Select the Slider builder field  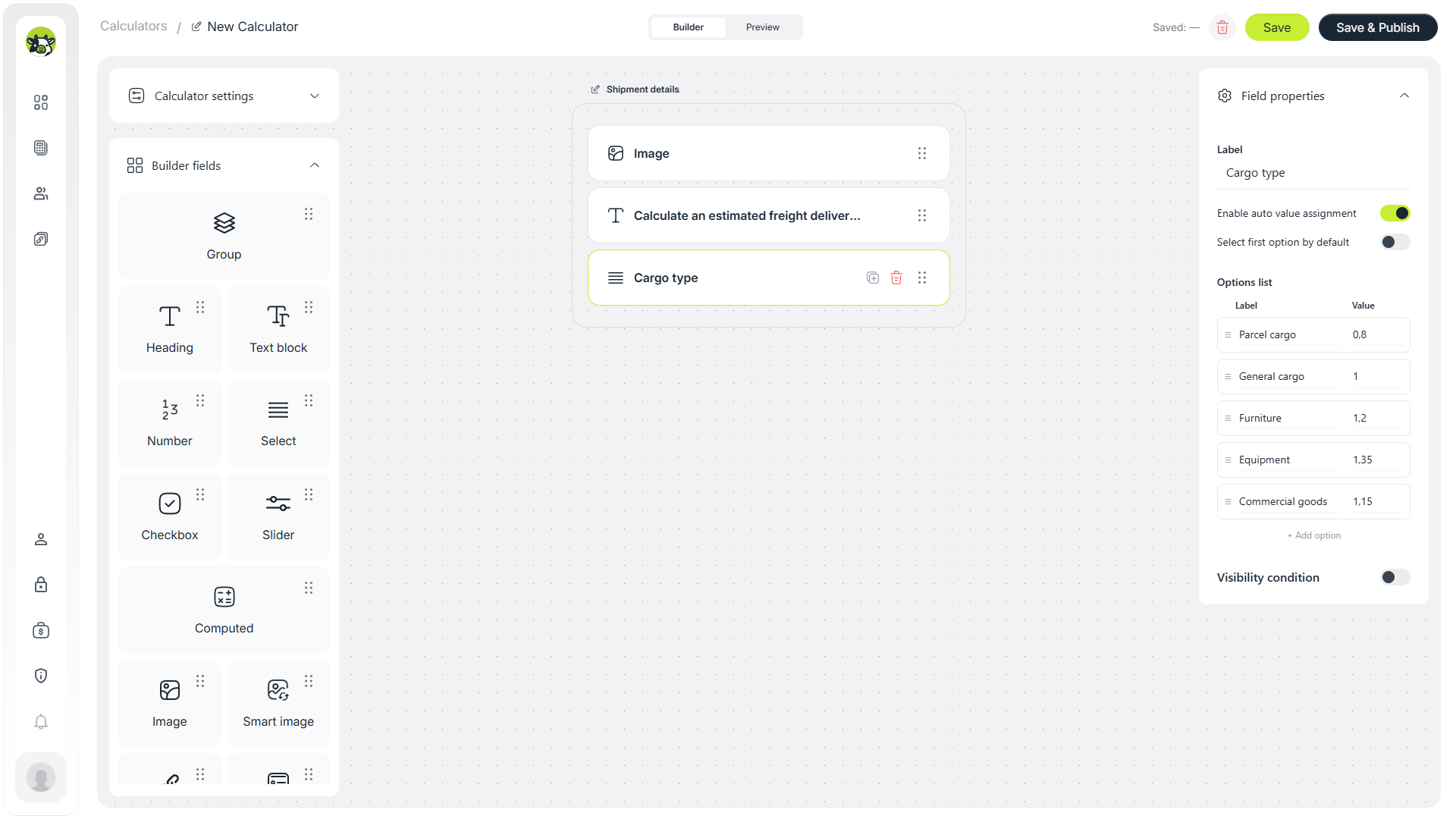click(x=278, y=517)
